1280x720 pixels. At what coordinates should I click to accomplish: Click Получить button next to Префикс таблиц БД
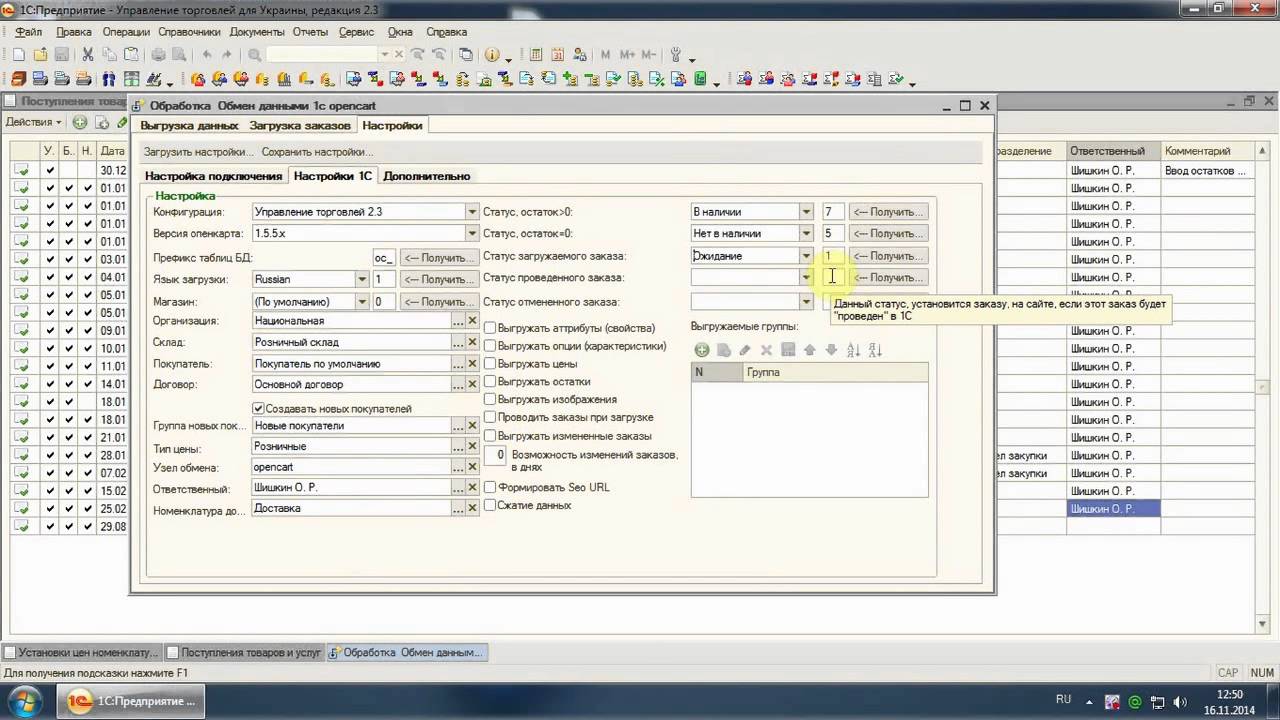tap(438, 258)
